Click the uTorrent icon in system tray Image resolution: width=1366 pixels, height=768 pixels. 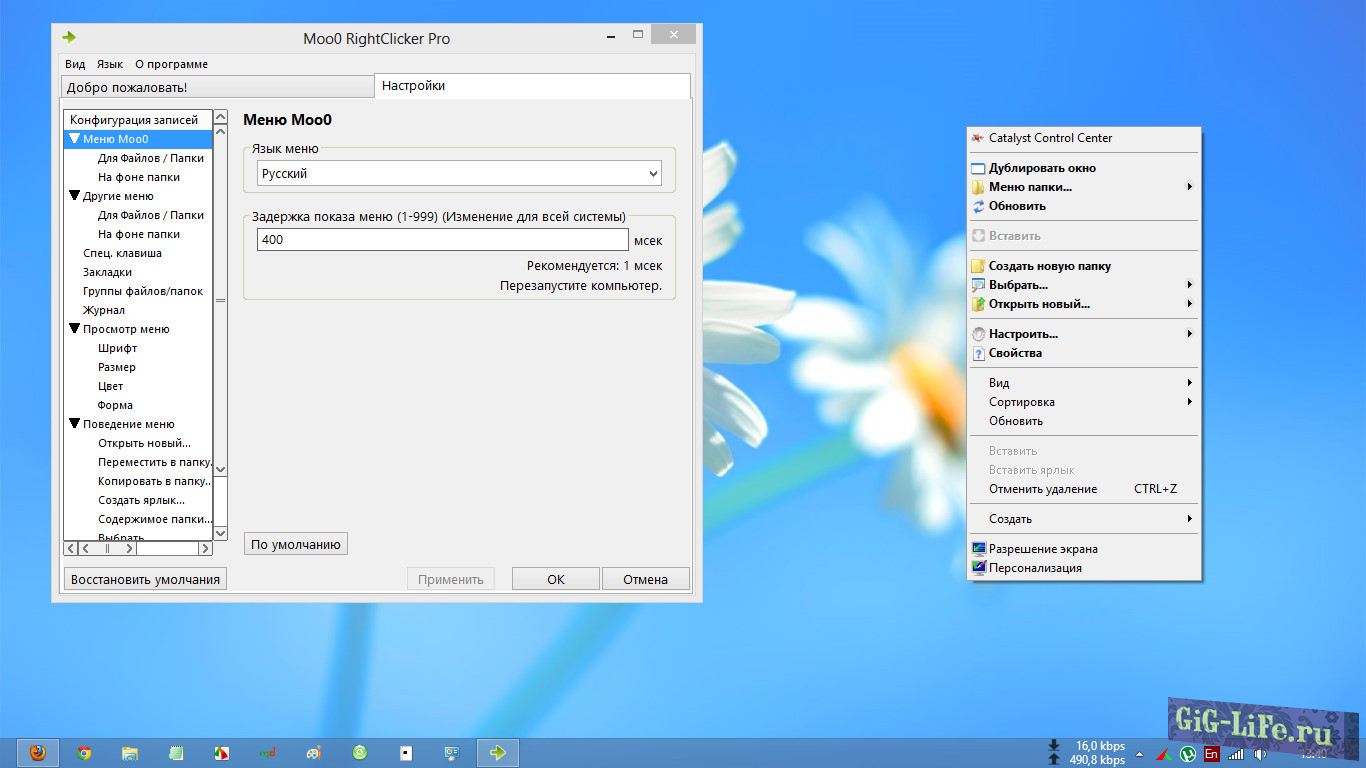(1188, 754)
